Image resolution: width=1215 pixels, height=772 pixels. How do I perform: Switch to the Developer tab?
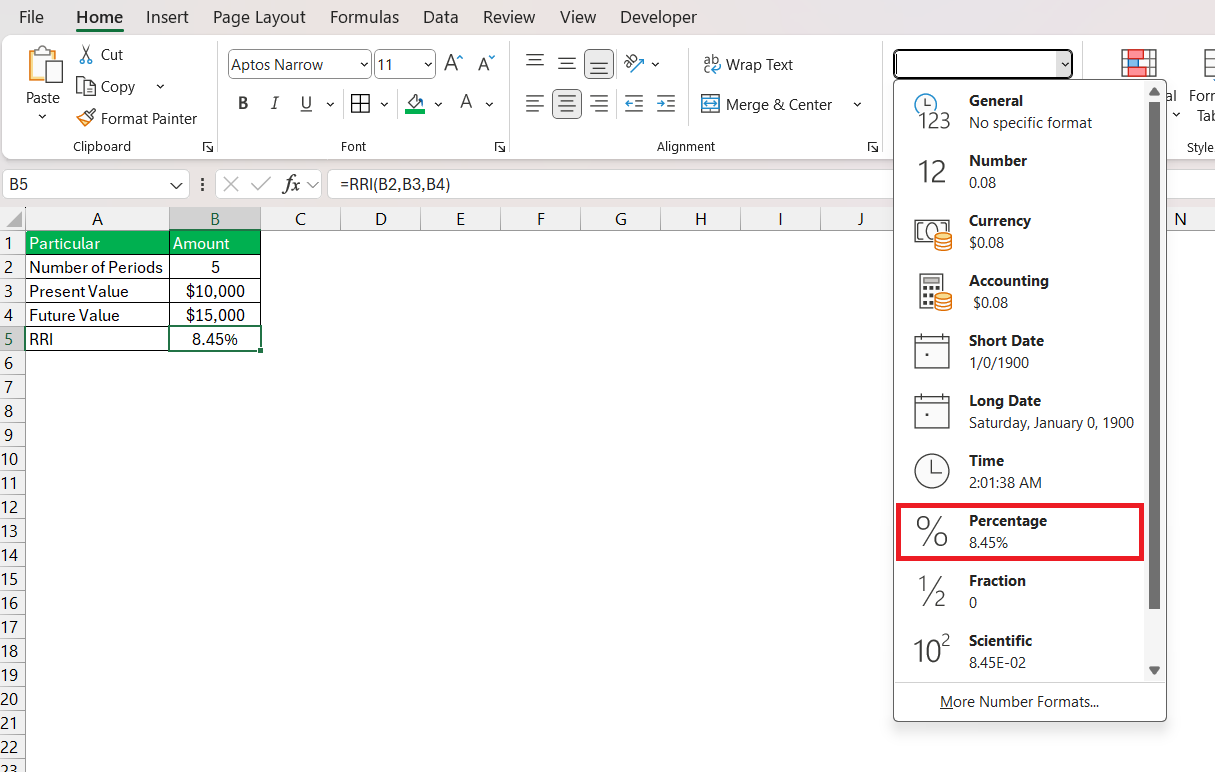coord(658,17)
